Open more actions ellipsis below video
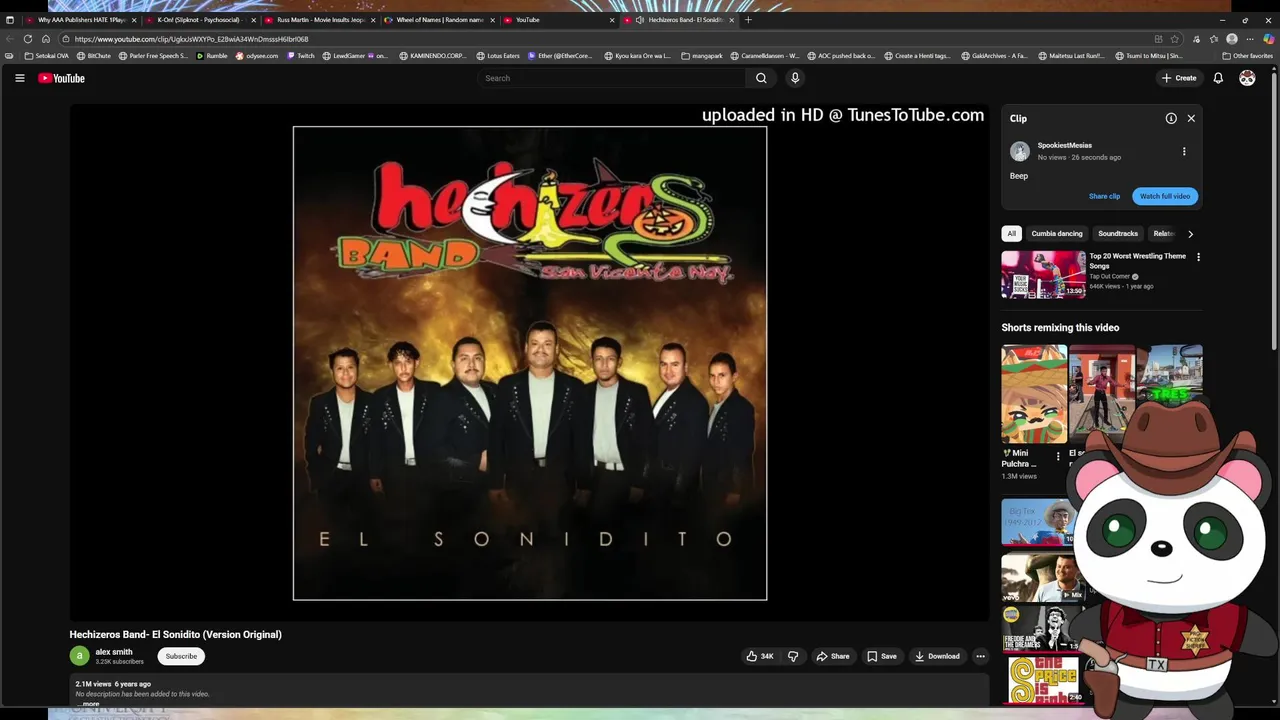 point(980,656)
